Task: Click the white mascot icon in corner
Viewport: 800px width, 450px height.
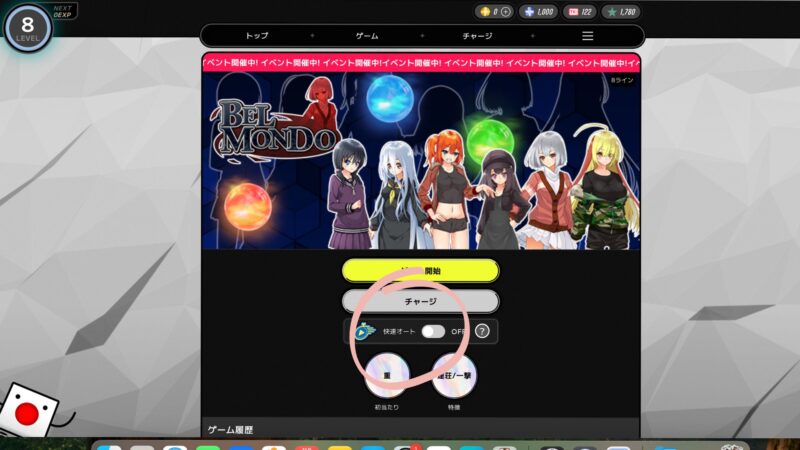Action: coord(32,410)
